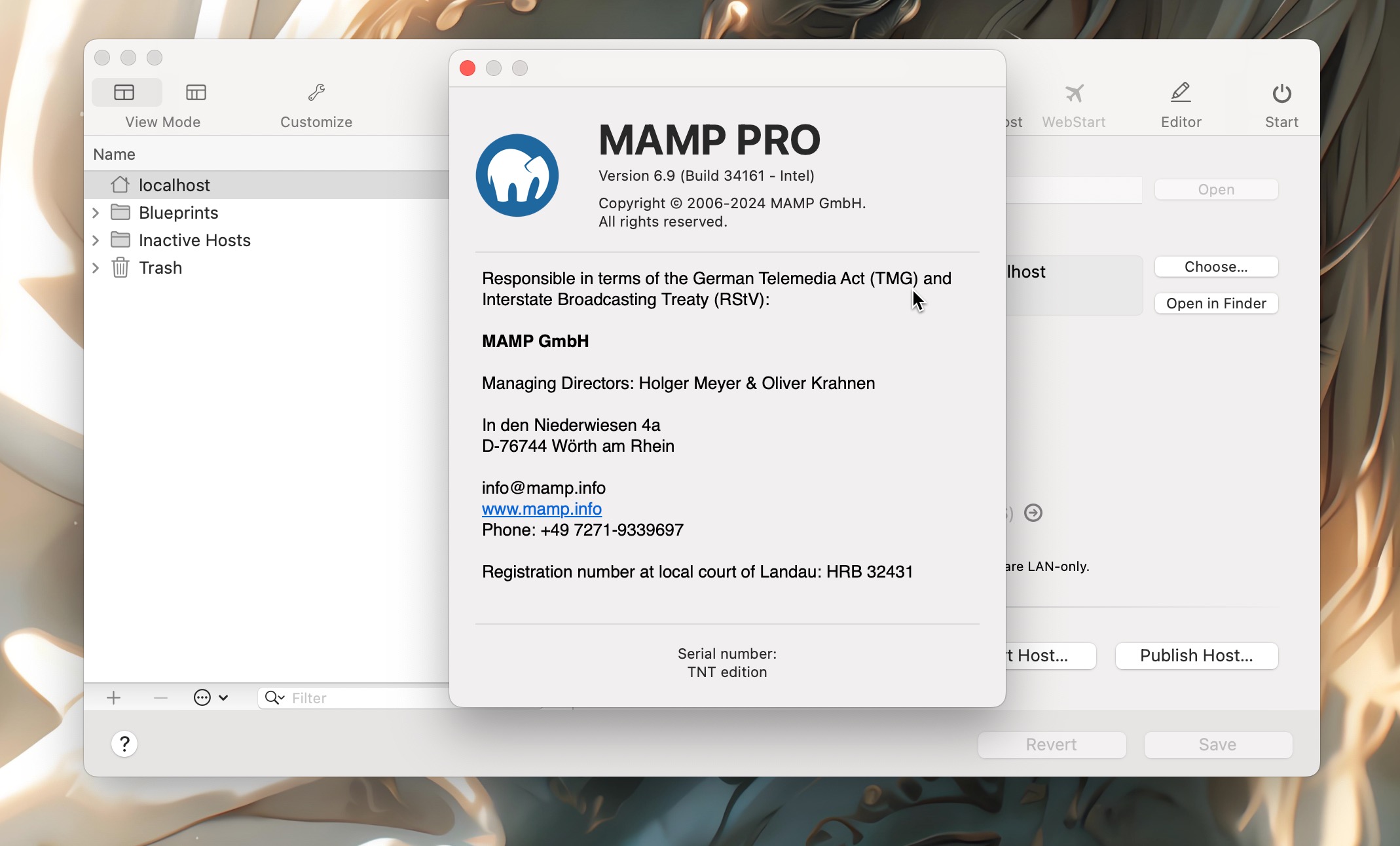Open the Customize wrench tool
Screen dimensions: 1400x846
point(316,92)
